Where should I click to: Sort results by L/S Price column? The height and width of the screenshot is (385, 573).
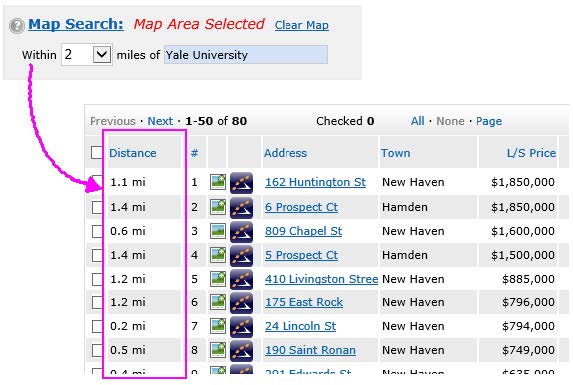pyautogui.click(x=531, y=153)
